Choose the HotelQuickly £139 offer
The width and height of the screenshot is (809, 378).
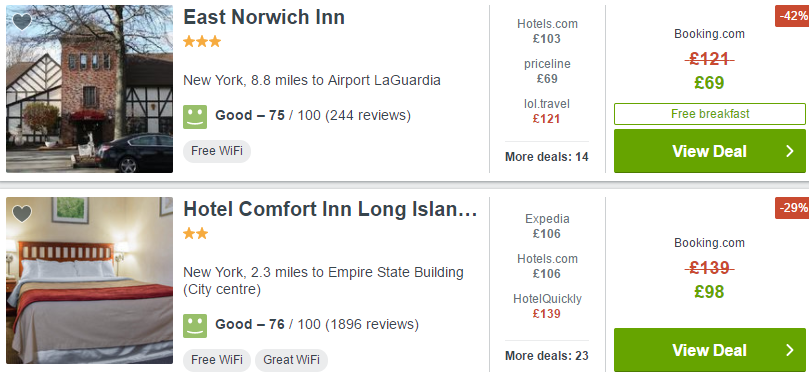point(547,306)
